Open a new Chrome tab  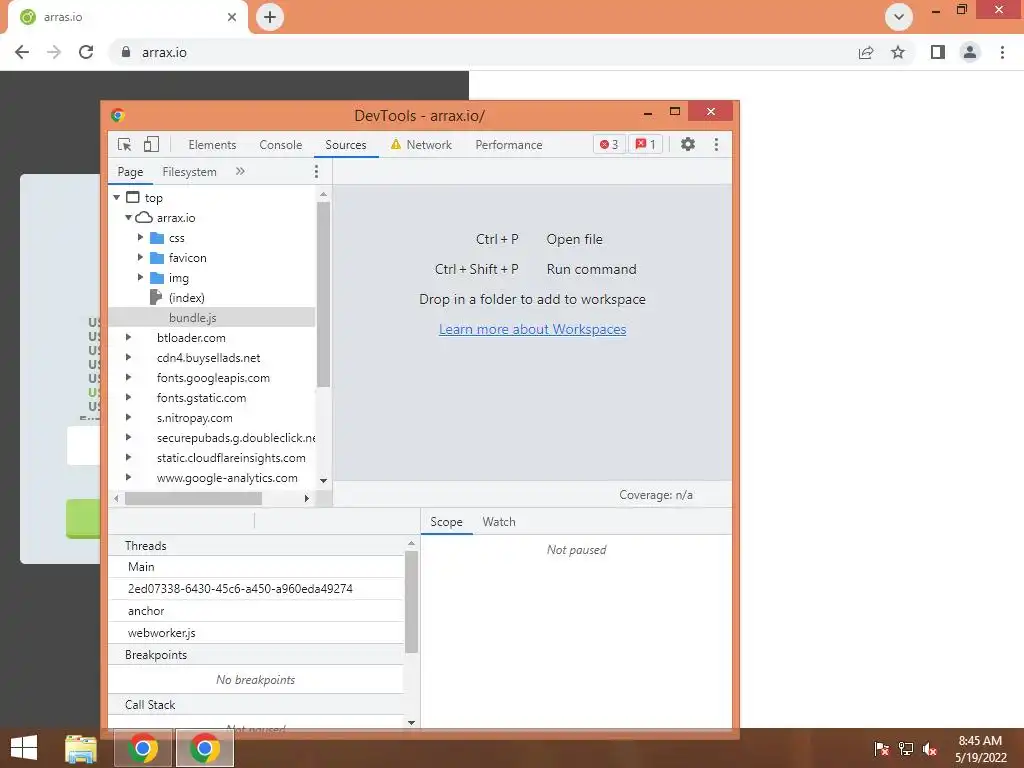click(x=270, y=17)
